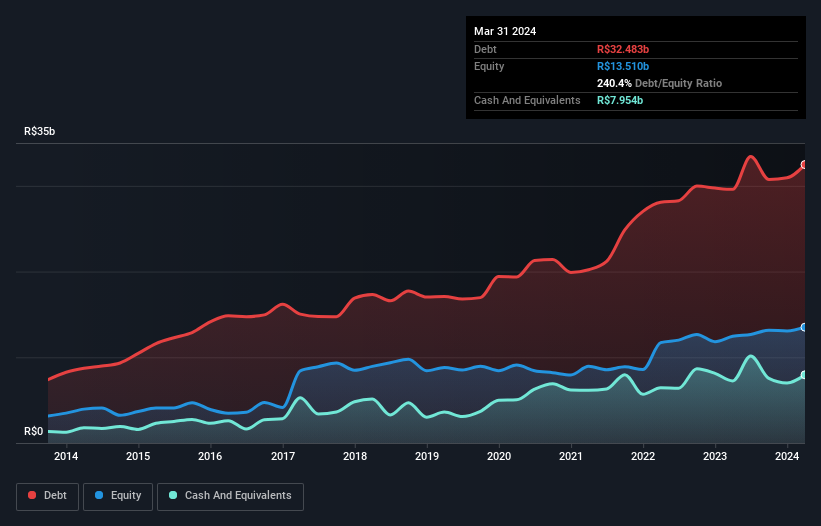Screen dimensions: 821x526
Task: Click the 2019 x-axis label
Action: point(427,456)
